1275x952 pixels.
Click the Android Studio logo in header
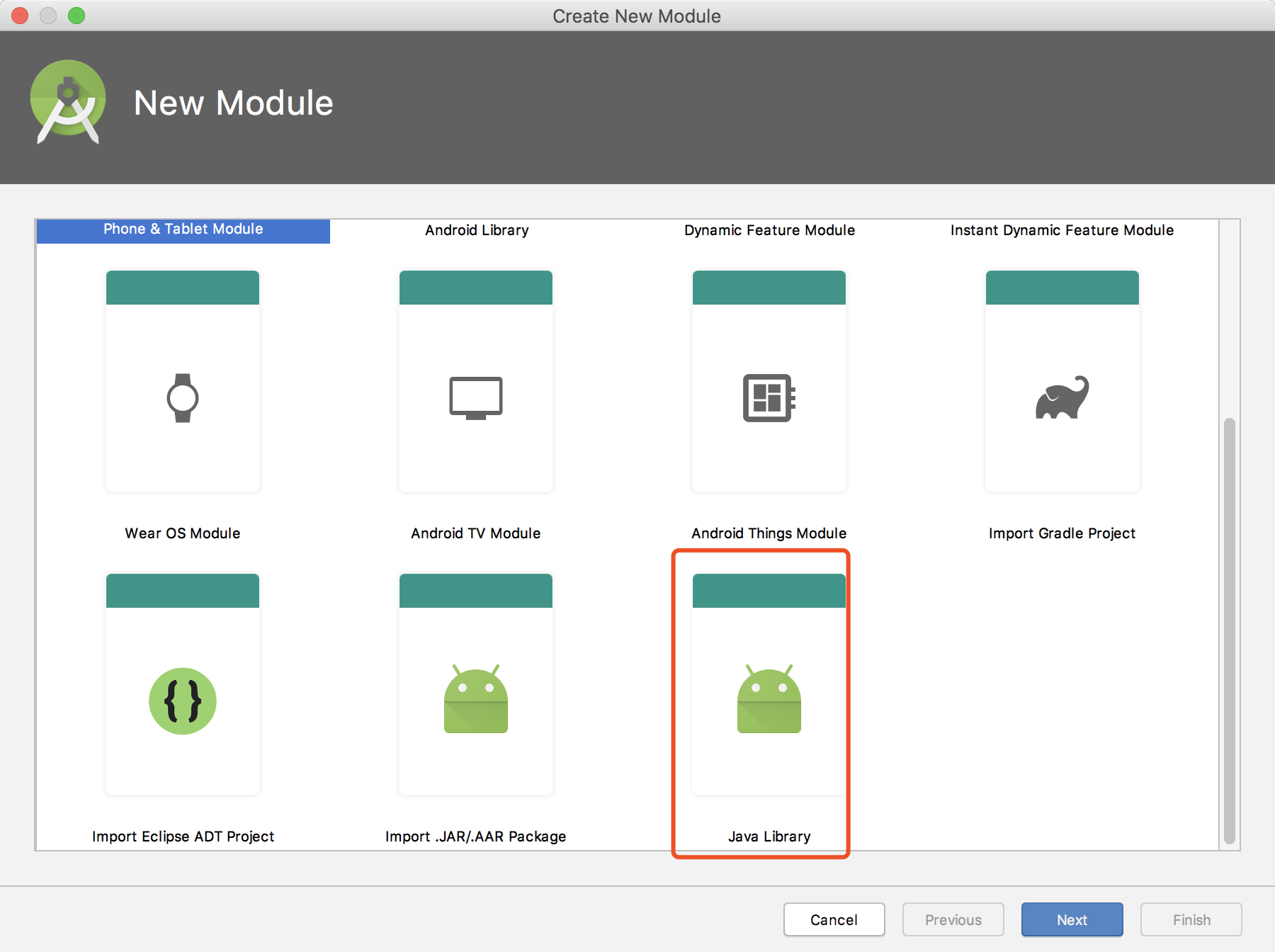(68, 102)
